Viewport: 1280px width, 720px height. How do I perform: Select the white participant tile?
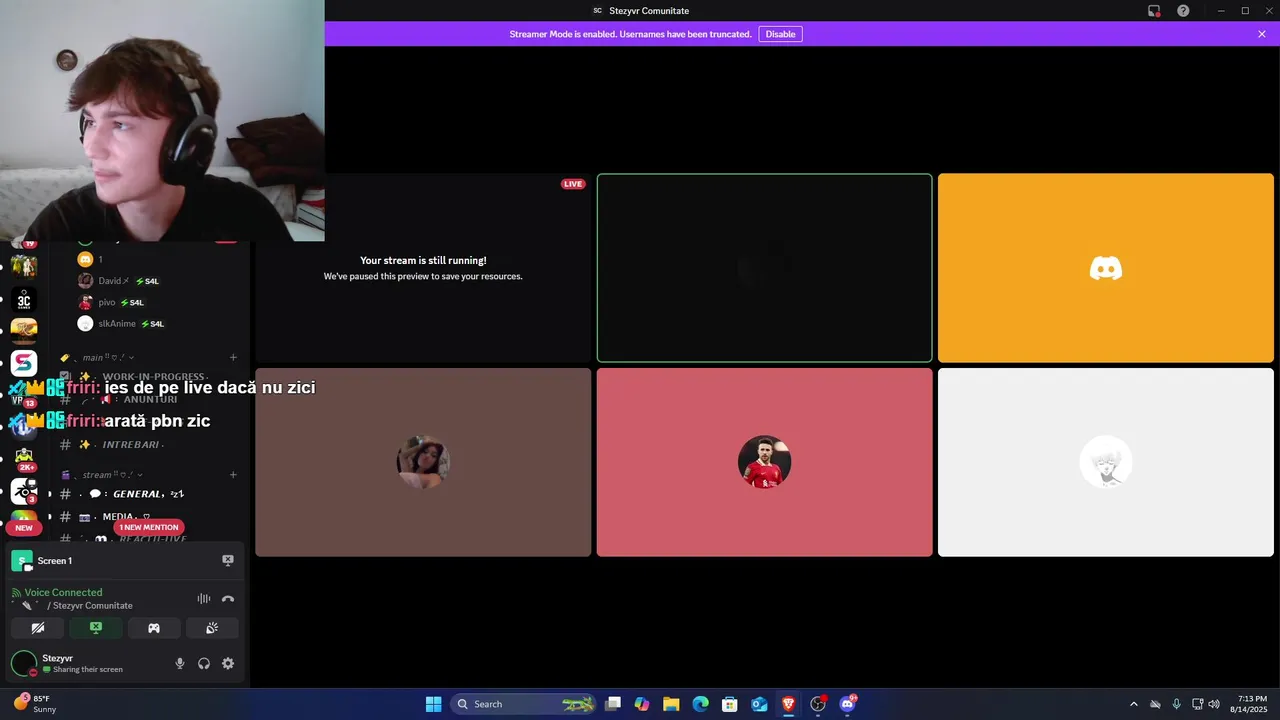(x=1106, y=462)
